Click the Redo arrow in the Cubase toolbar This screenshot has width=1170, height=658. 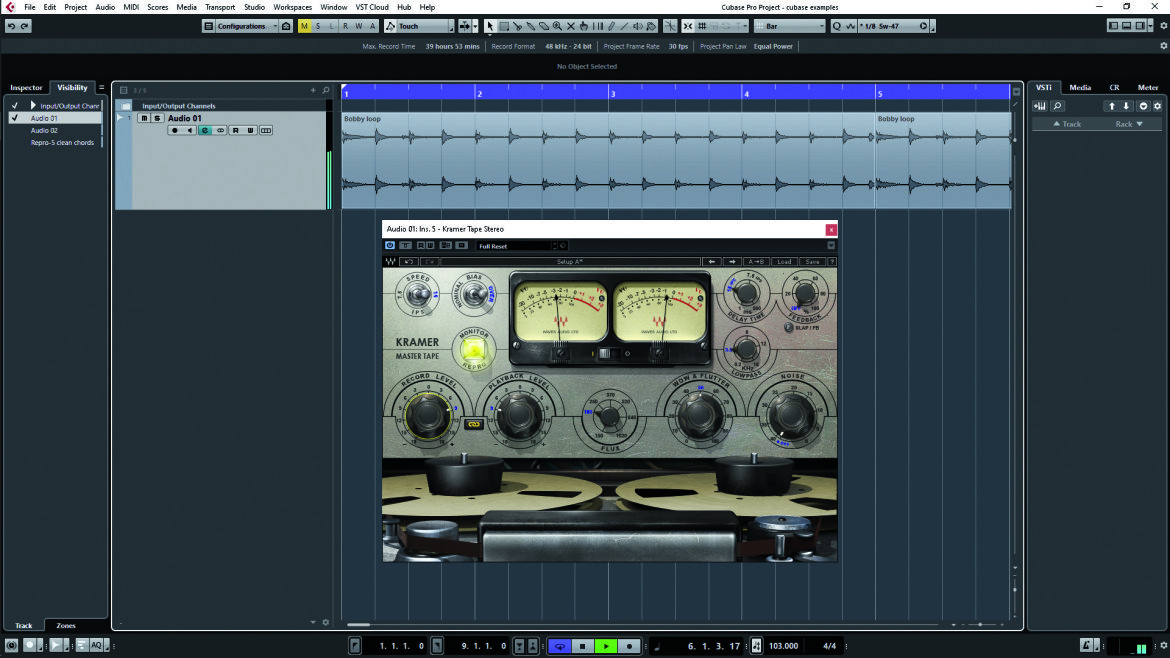click(25, 26)
